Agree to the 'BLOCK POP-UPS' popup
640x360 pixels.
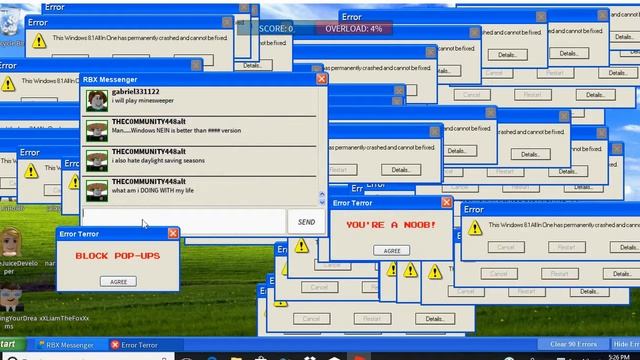[x=118, y=282]
